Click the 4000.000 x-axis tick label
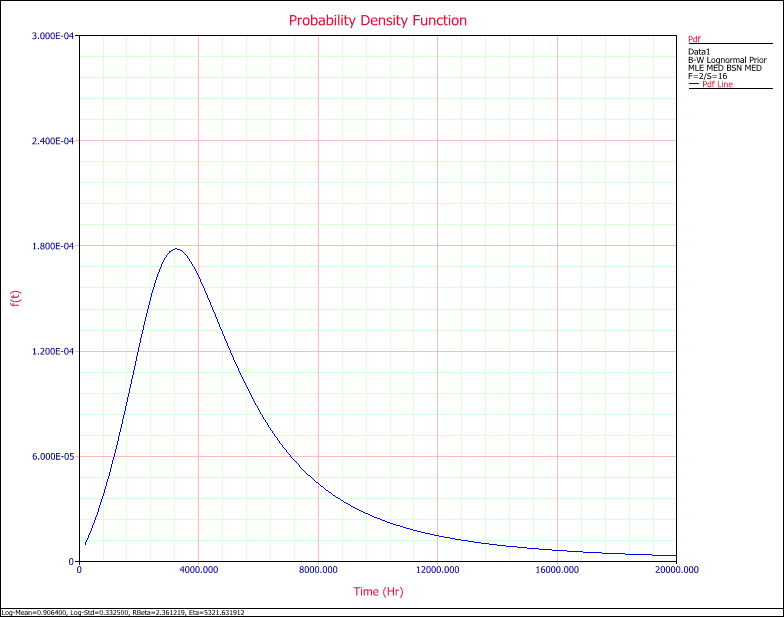Image resolution: width=784 pixels, height=617 pixels. (x=198, y=571)
